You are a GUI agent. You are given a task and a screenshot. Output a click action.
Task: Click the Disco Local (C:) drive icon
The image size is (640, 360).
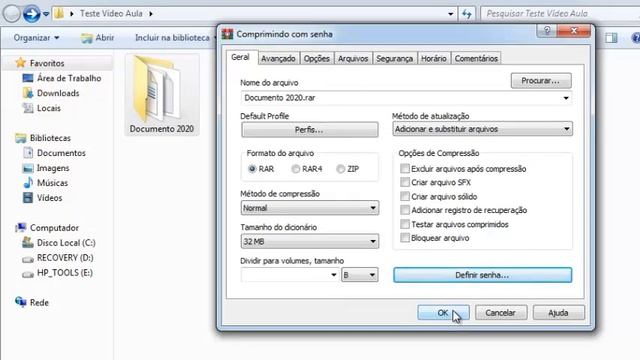28,242
